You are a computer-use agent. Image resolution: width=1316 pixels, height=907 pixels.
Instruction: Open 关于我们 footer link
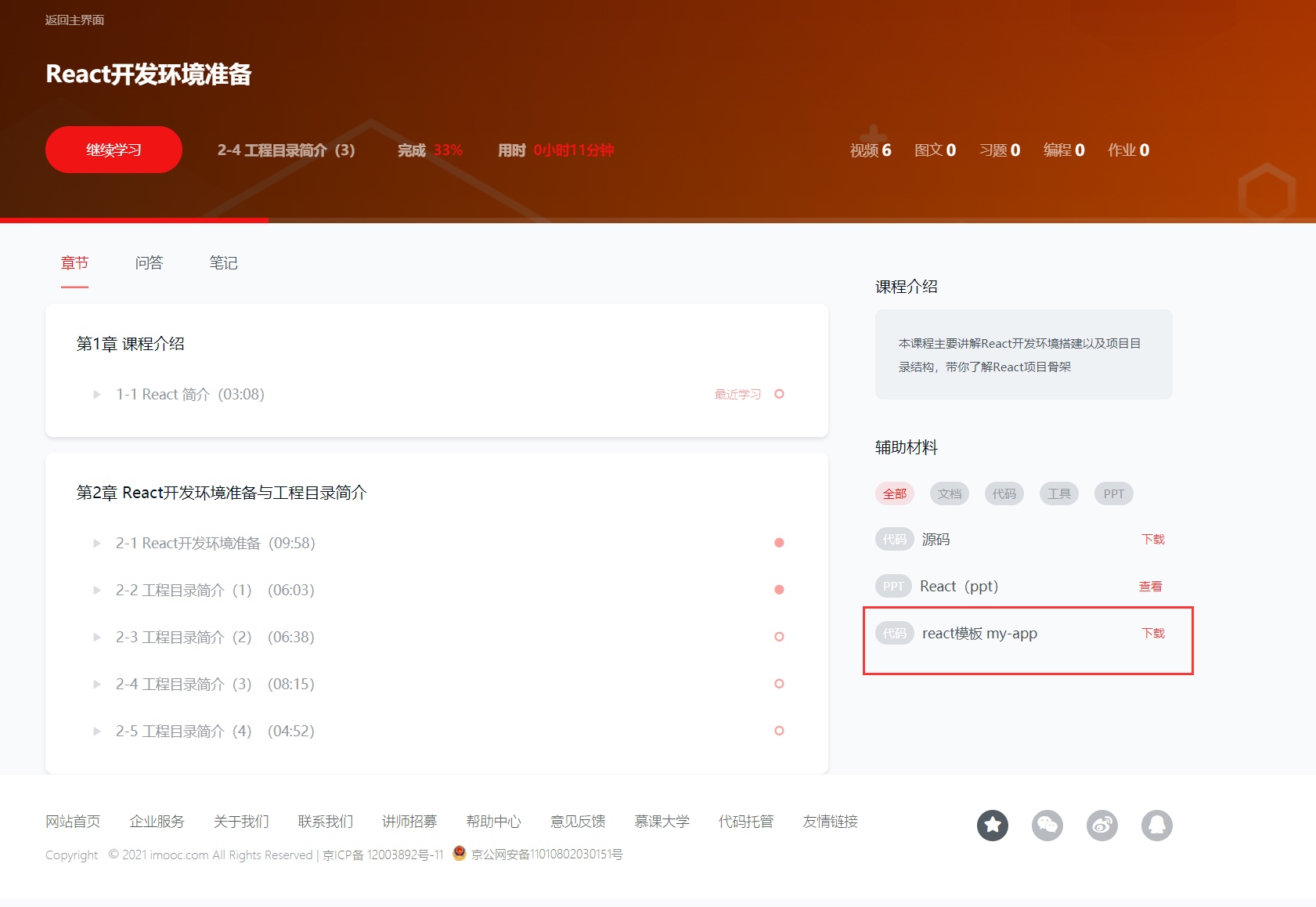point(241,821)
